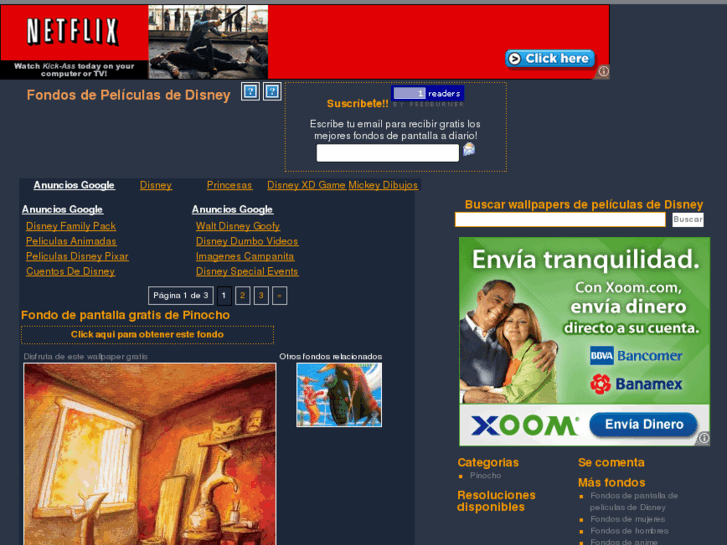727x545 pixels.
Task: Go to pagination page 2
Action: 242,295
